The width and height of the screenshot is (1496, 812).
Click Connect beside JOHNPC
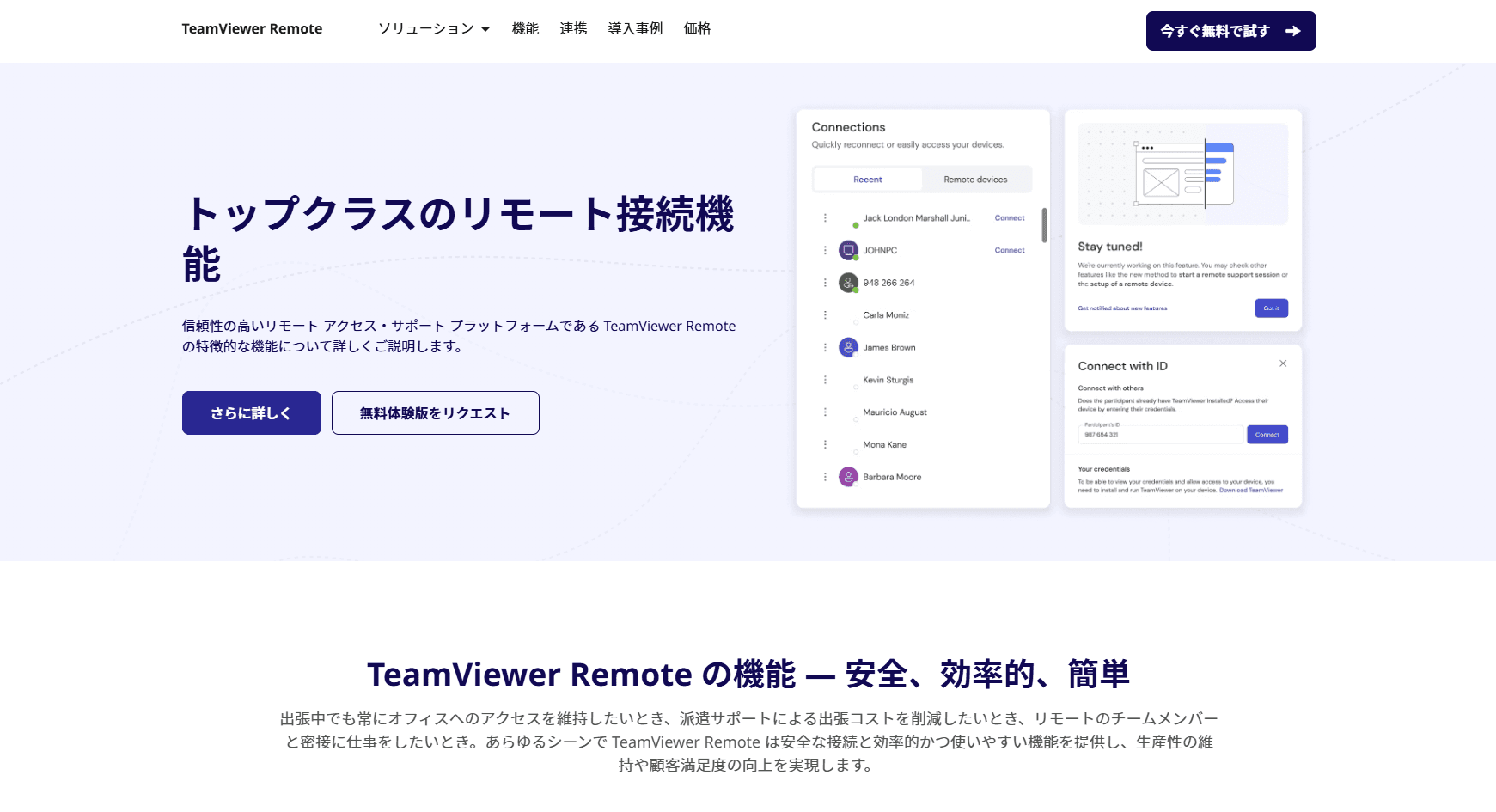click(1010, 251)
